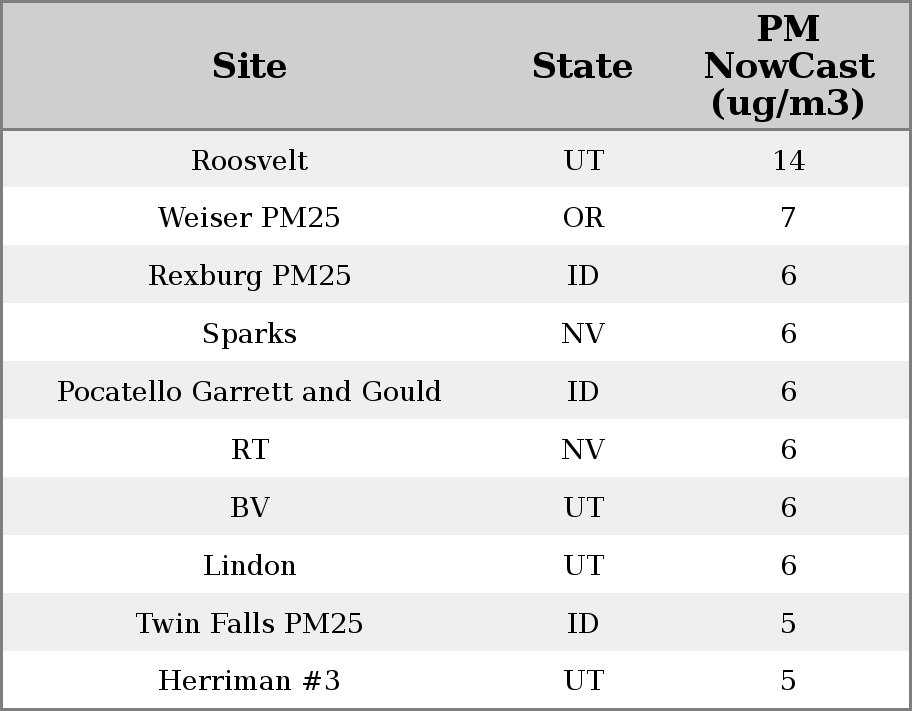Select the UT state cell in Roosvelt row
This screenshot has height=711, width=912.
[x=583, y=161]
